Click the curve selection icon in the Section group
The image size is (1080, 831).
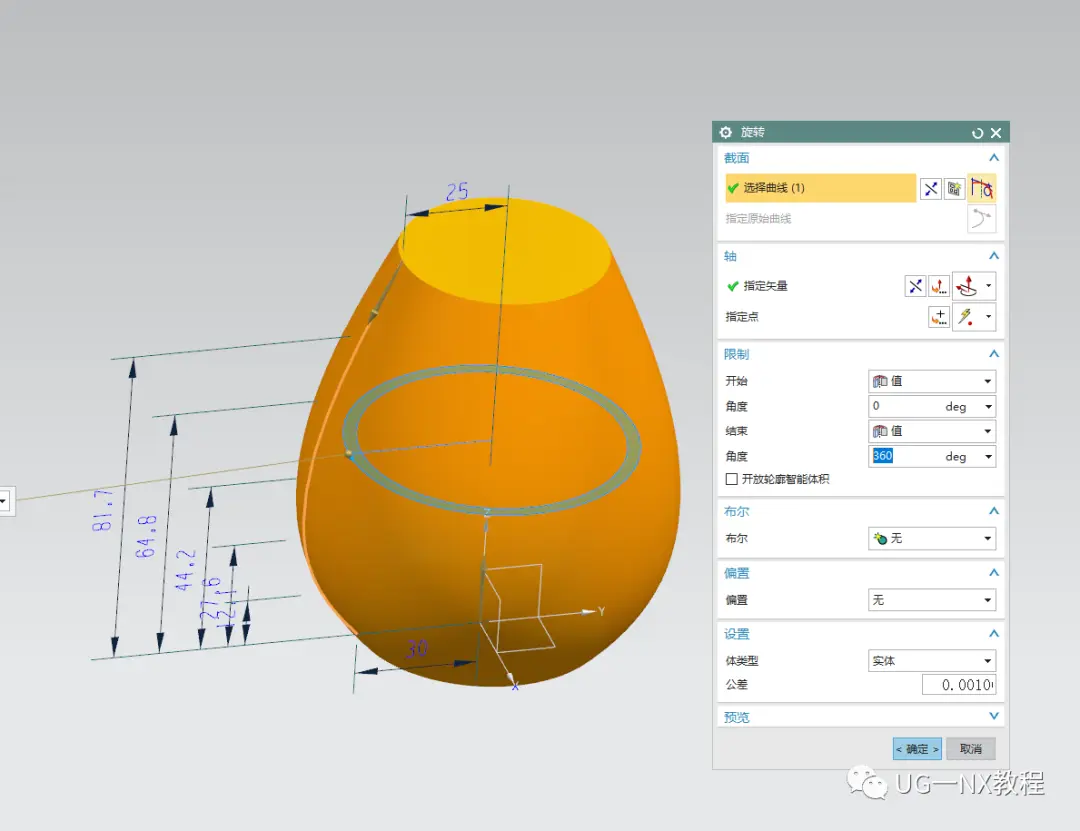tap(982, 188)
